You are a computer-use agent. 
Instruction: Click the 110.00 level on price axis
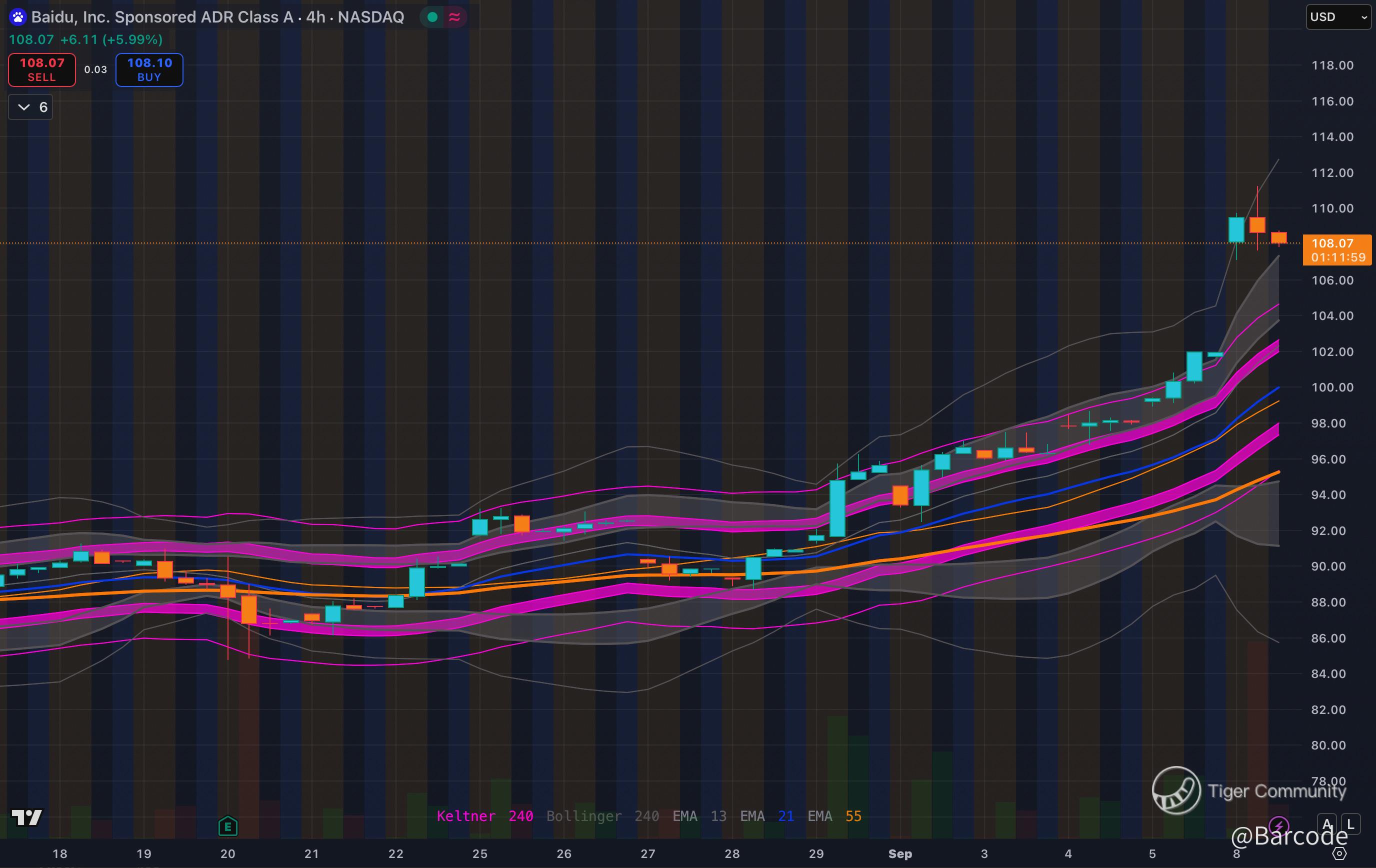(x=1332, y=208)
